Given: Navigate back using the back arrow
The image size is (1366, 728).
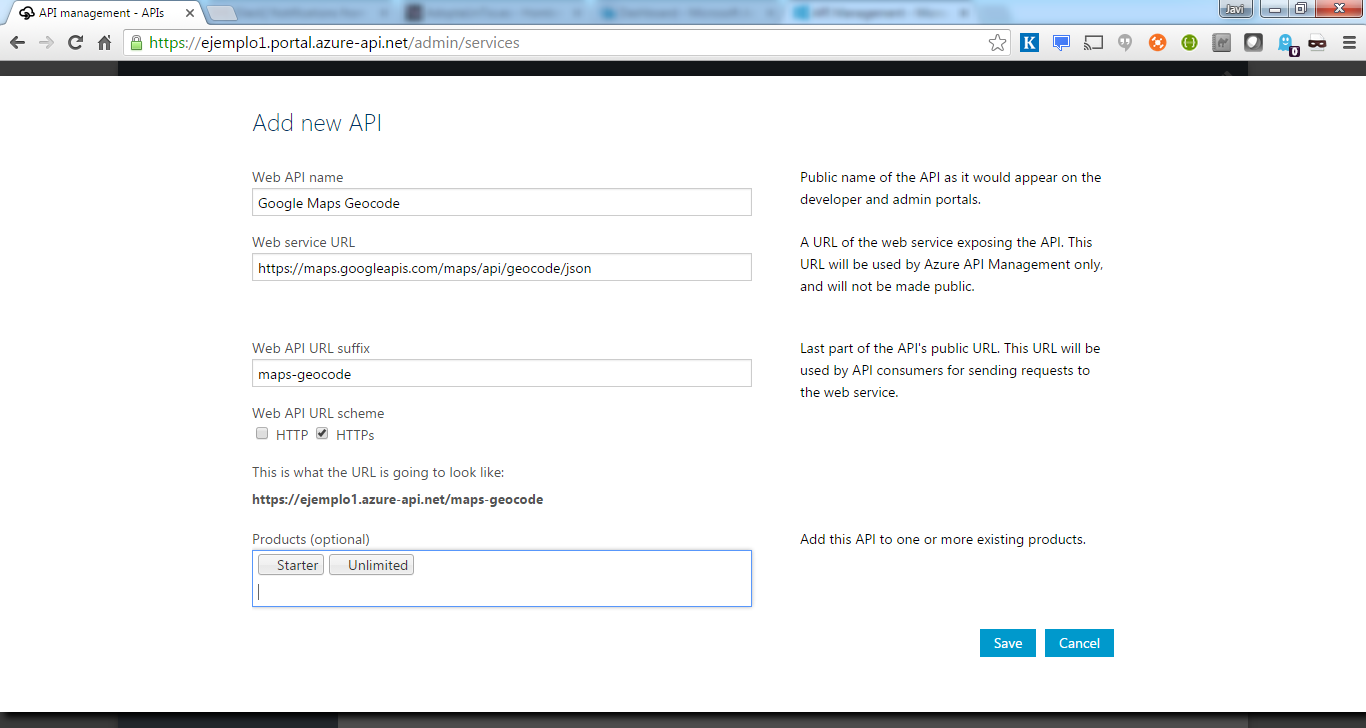Looking at the screenshot, I should click(x=16, y=42).
